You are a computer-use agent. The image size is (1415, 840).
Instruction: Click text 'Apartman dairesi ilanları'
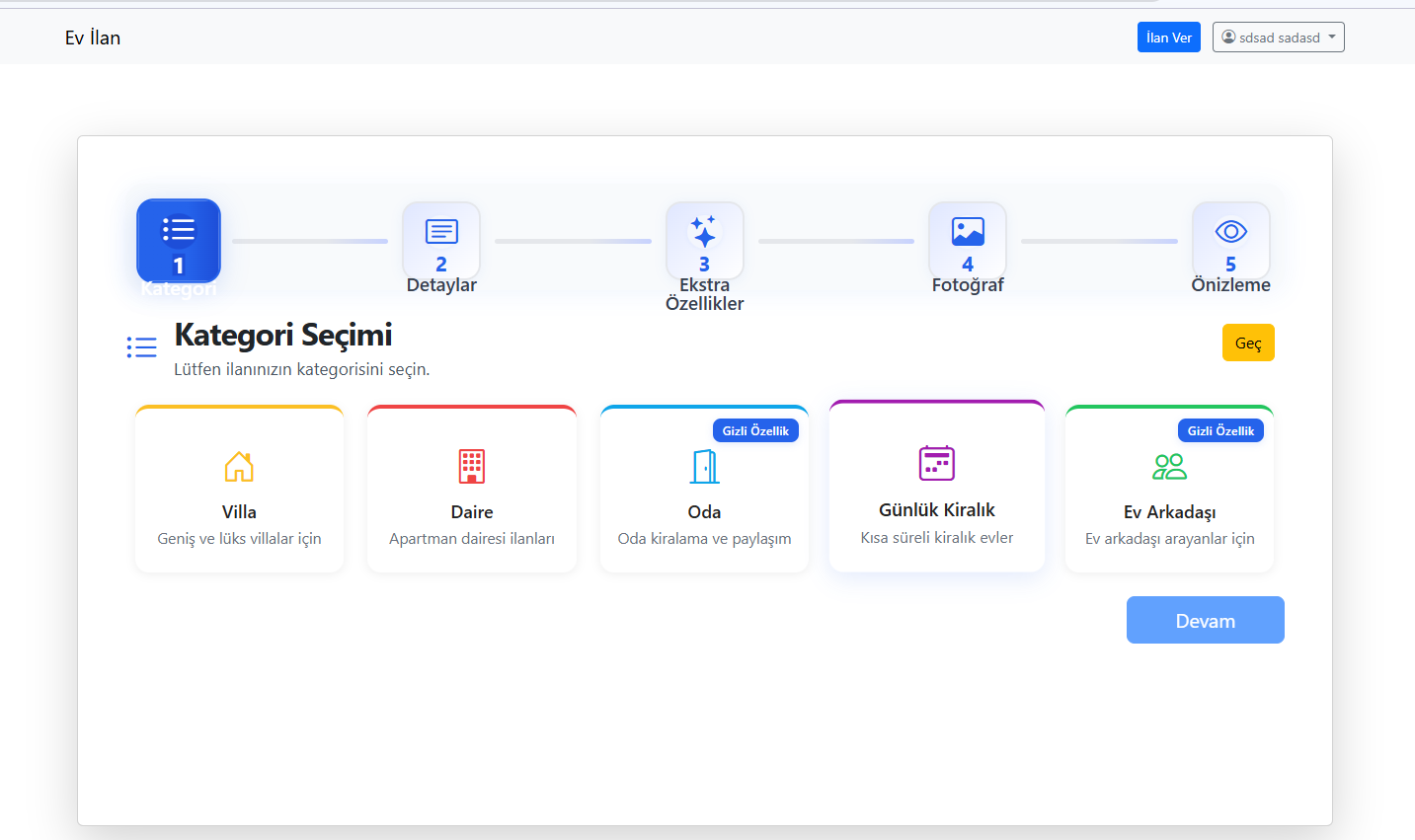(x=472, y=538)
